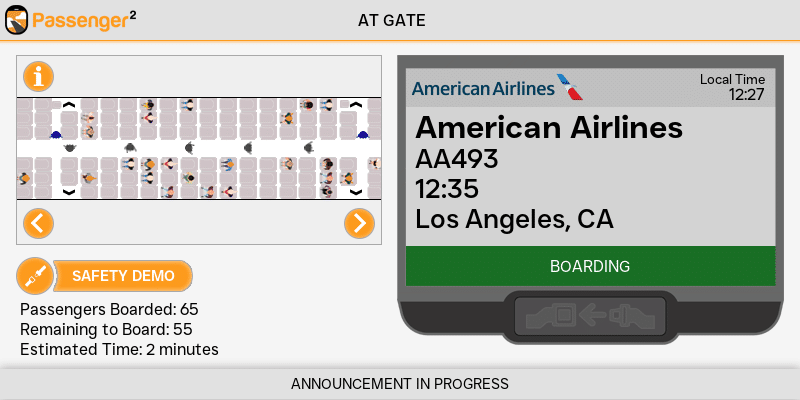Click the blue crew member in left galley
Viewport: 800px width, 400px height.
(x=56, y=135)
